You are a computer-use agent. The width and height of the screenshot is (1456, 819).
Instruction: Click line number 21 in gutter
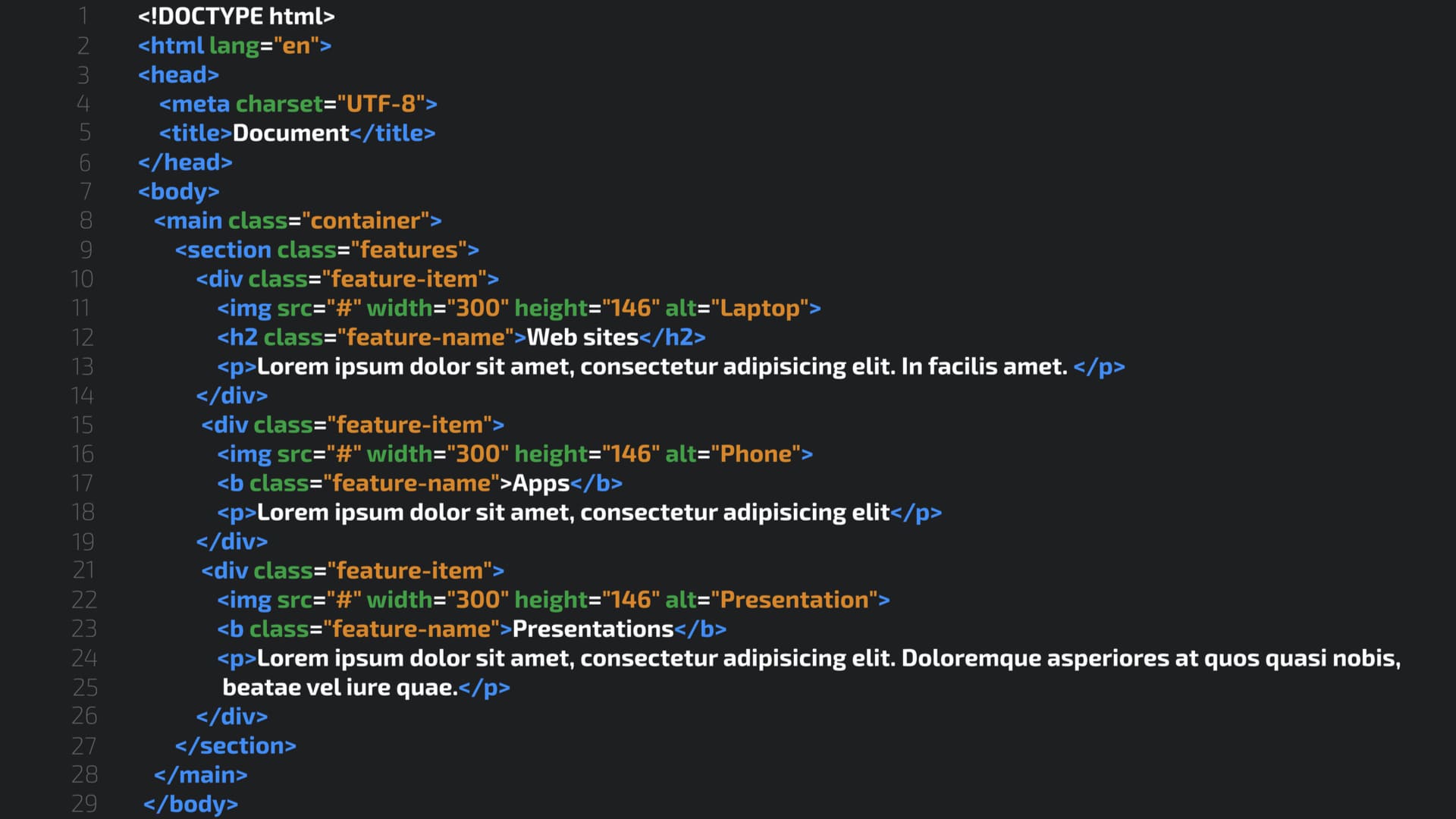point(83,571)
